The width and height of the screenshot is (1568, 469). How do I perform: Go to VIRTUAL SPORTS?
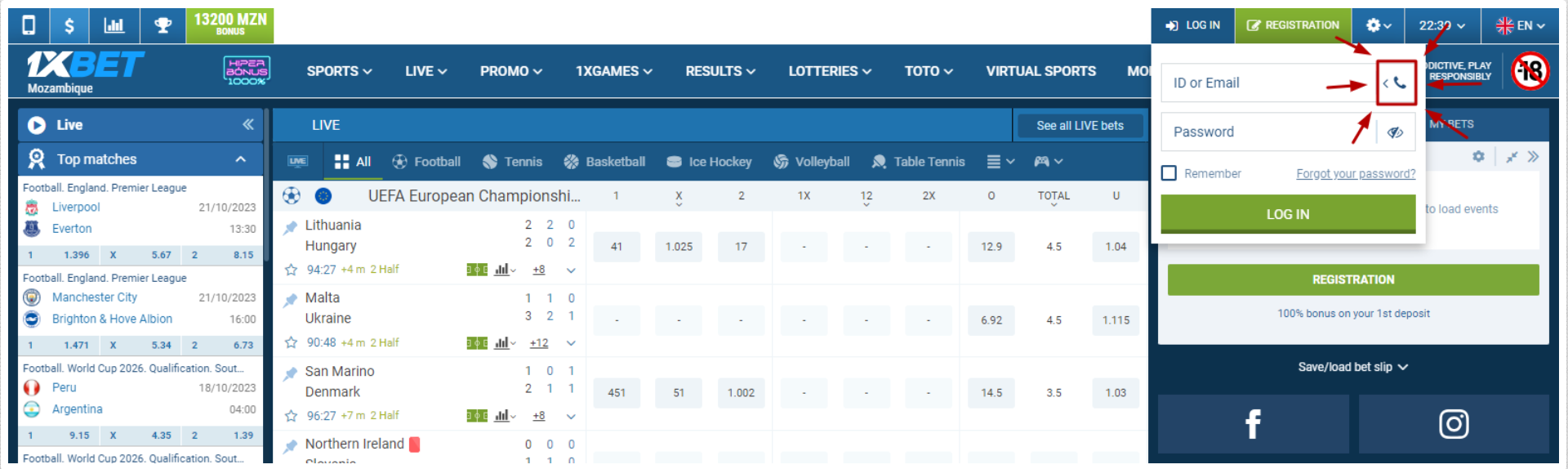pyautogui.click(x=1040, y=71)
